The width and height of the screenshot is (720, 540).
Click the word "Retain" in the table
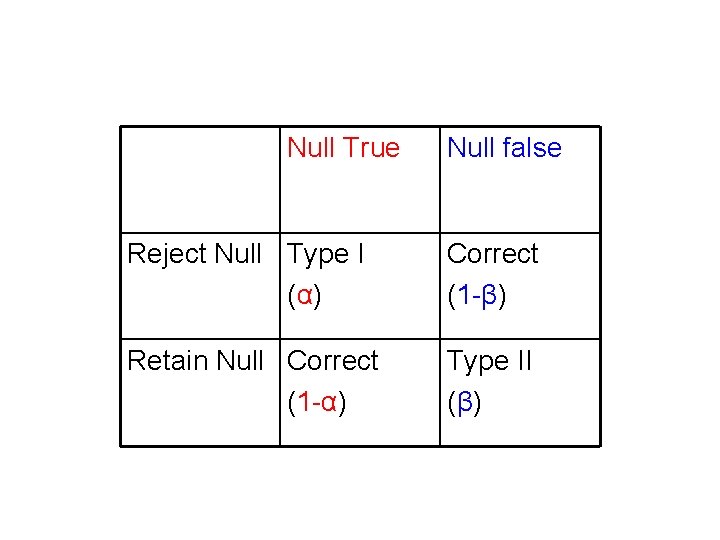point(166,360)
